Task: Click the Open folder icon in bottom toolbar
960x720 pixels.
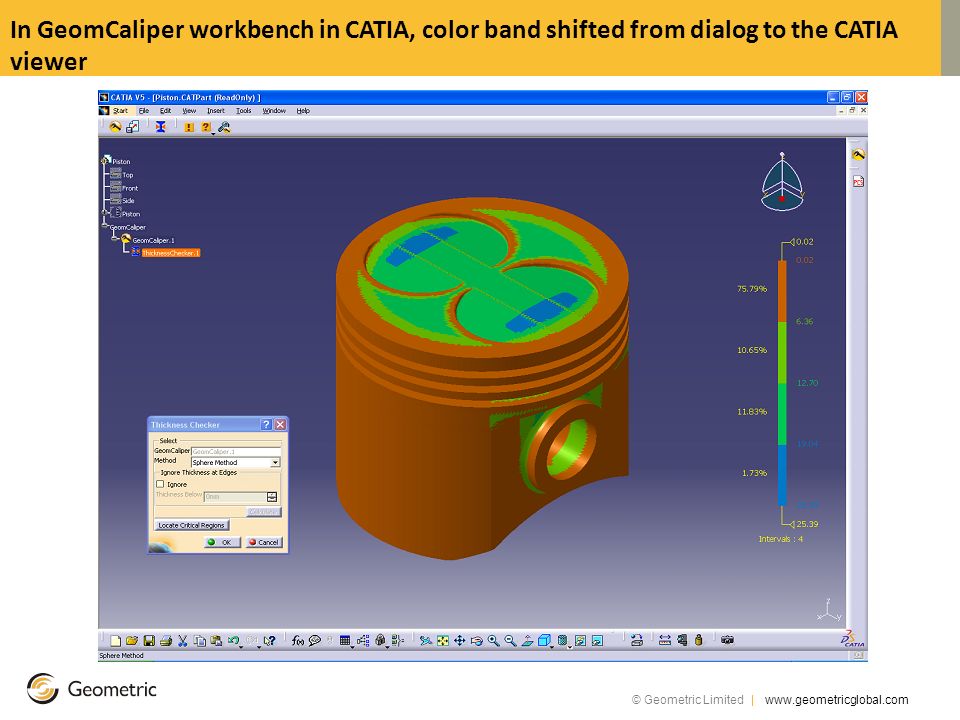Action: (x=132, y=640)
